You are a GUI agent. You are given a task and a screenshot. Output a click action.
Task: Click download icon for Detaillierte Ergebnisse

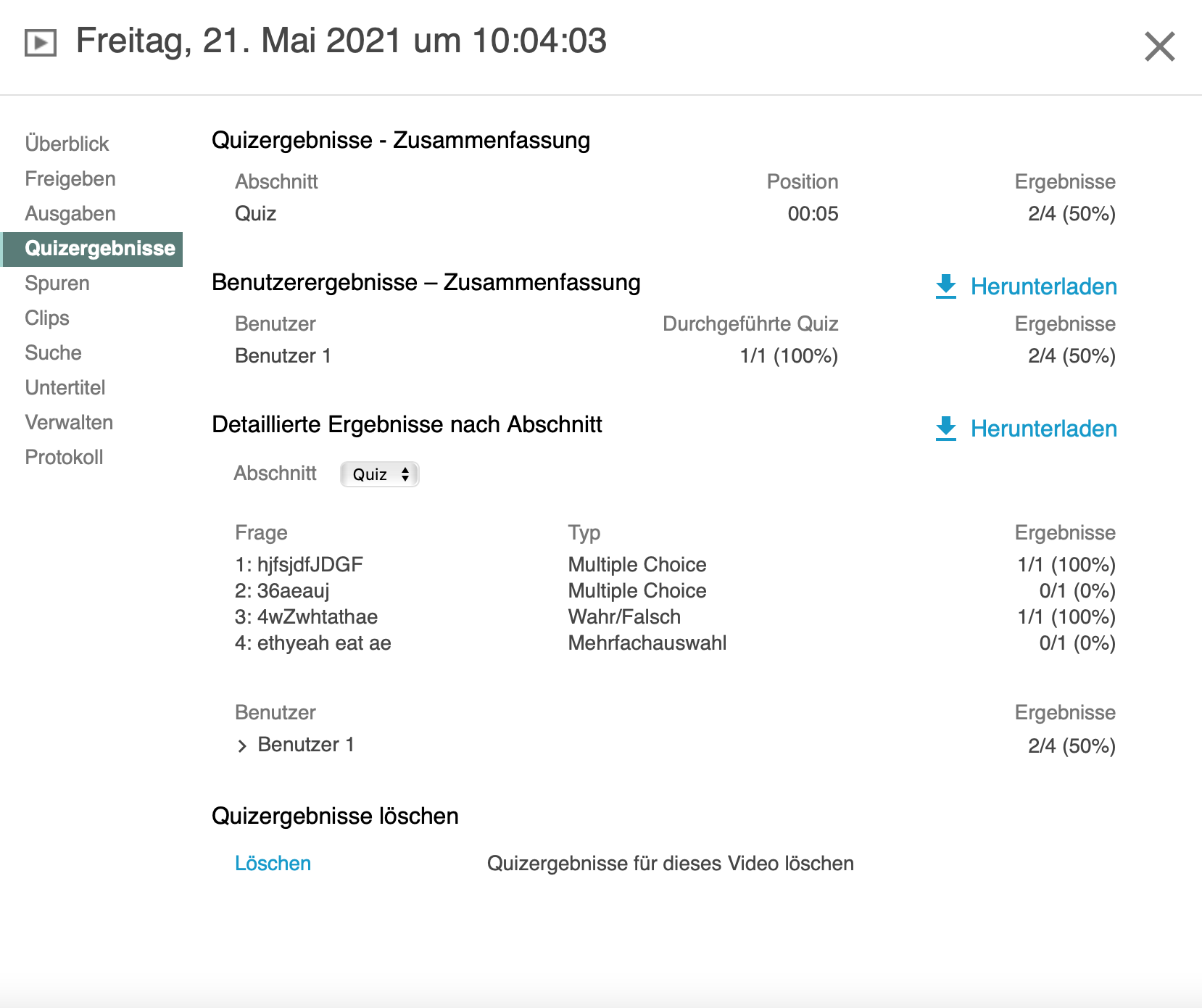coord(946,429)
